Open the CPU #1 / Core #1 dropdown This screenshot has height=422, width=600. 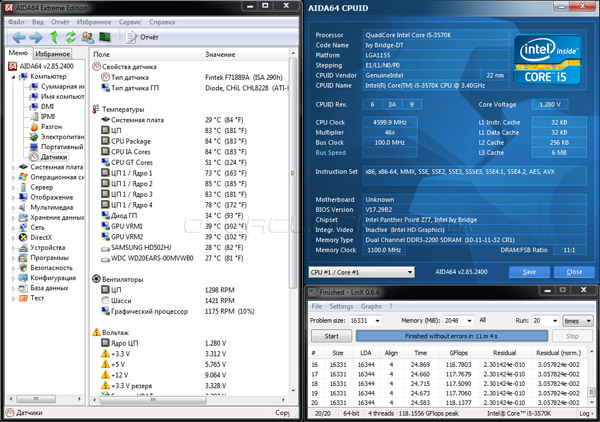(x=359, y=271)
